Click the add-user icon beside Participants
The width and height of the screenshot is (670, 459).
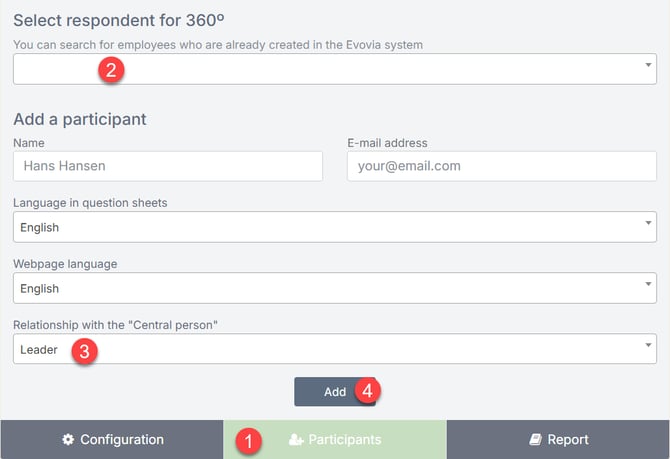[x=296, y=440]
